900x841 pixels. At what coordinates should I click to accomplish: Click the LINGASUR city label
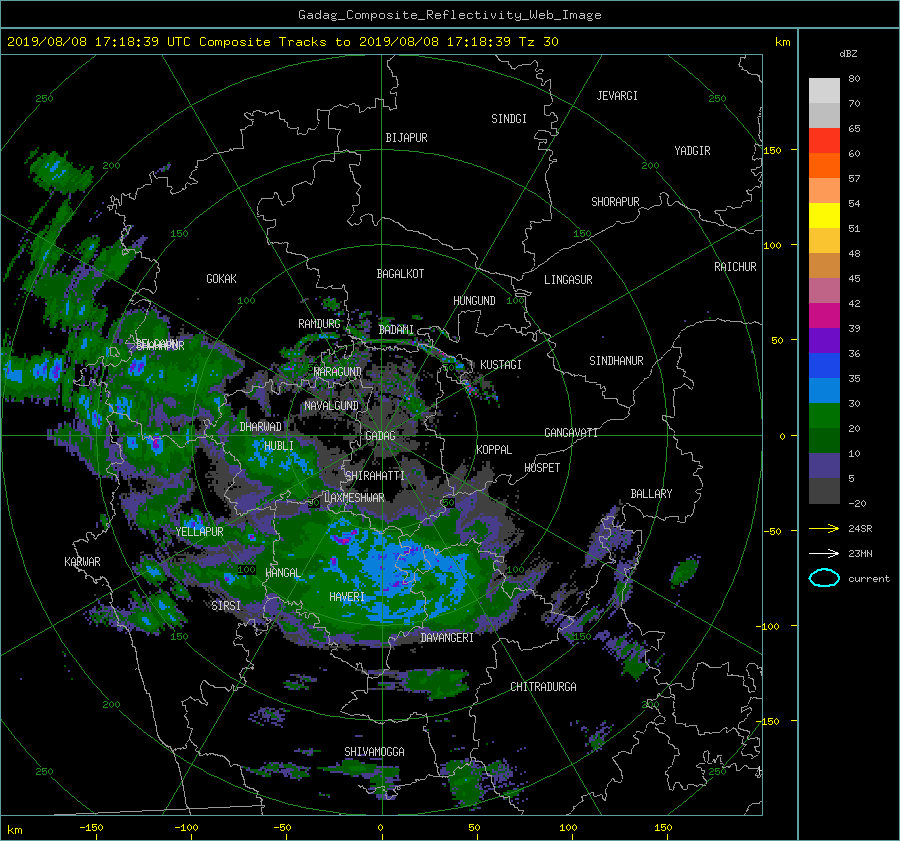(568, 280)
